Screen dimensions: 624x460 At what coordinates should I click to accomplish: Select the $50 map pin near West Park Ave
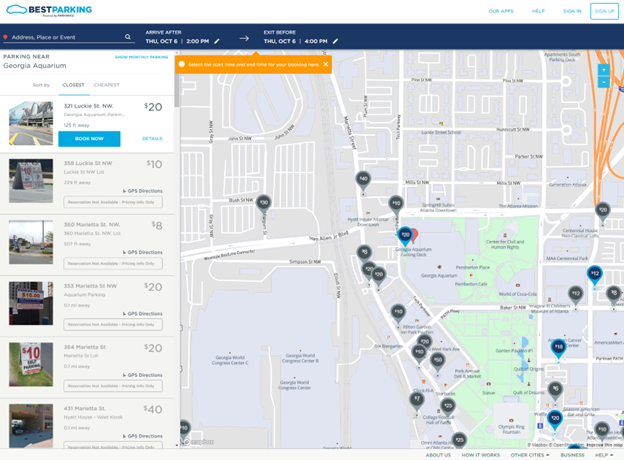point(437,362)
